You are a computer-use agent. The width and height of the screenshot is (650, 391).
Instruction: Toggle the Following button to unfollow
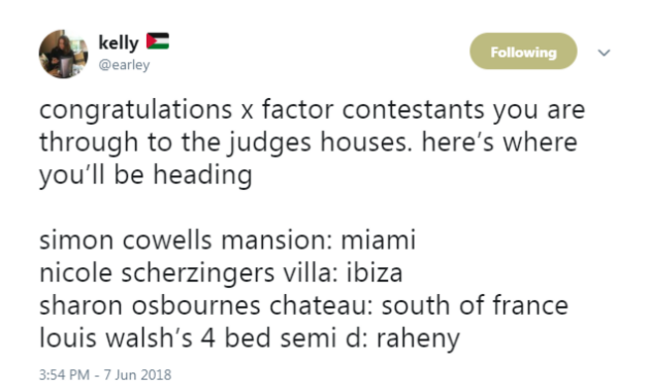pos(523,51)
